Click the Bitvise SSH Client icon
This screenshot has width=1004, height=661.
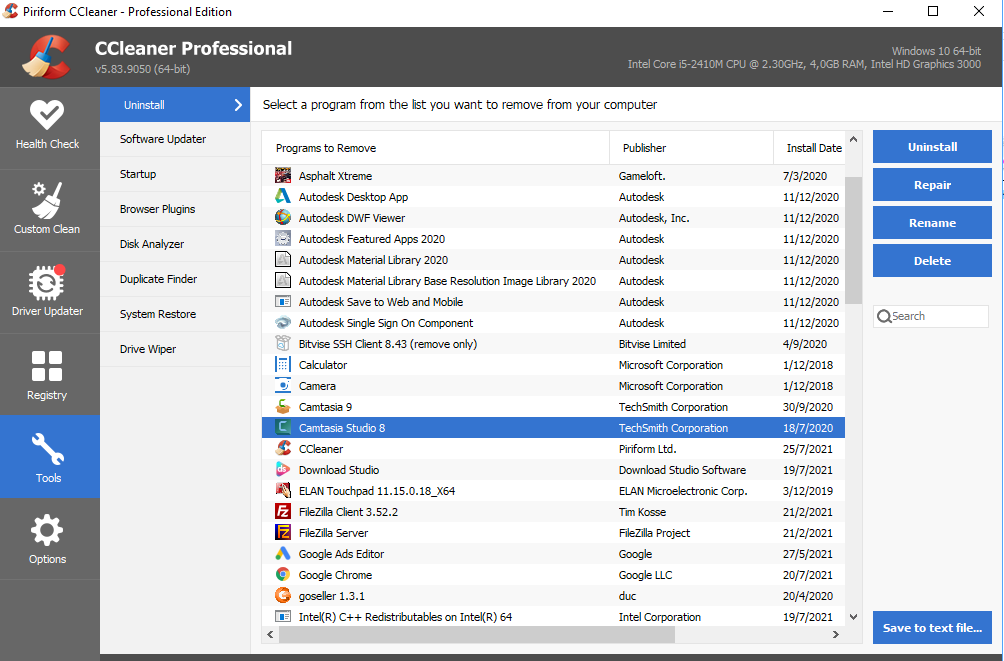pos(282,344)
